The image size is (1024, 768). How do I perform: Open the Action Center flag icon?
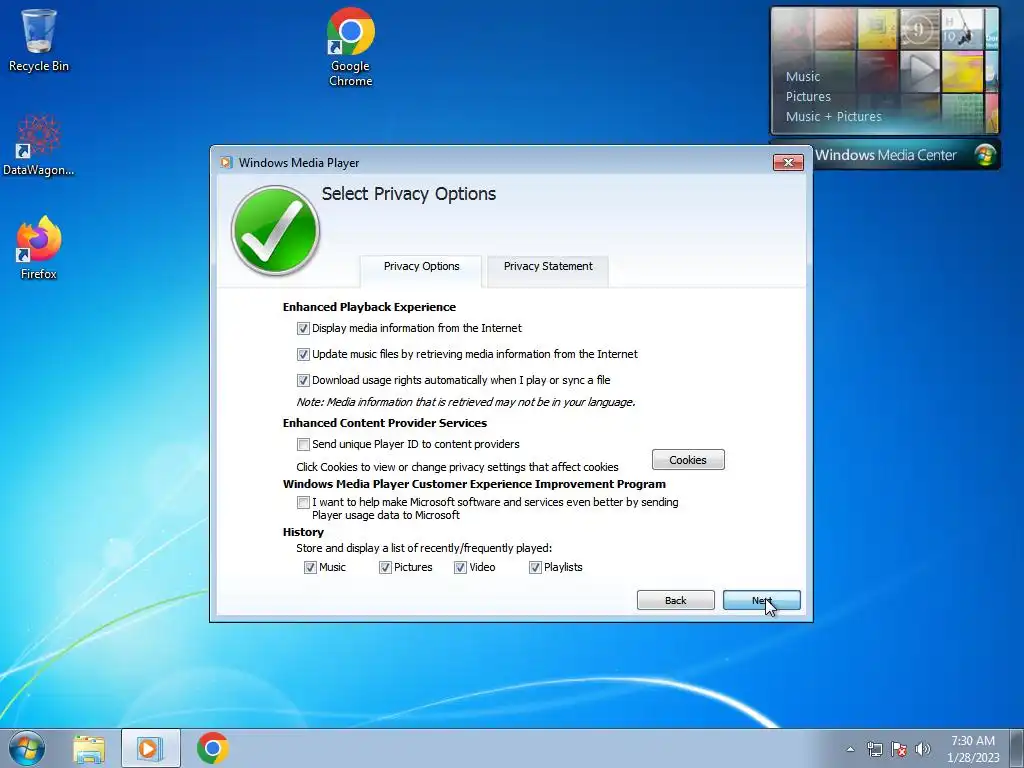coord(899,749)
